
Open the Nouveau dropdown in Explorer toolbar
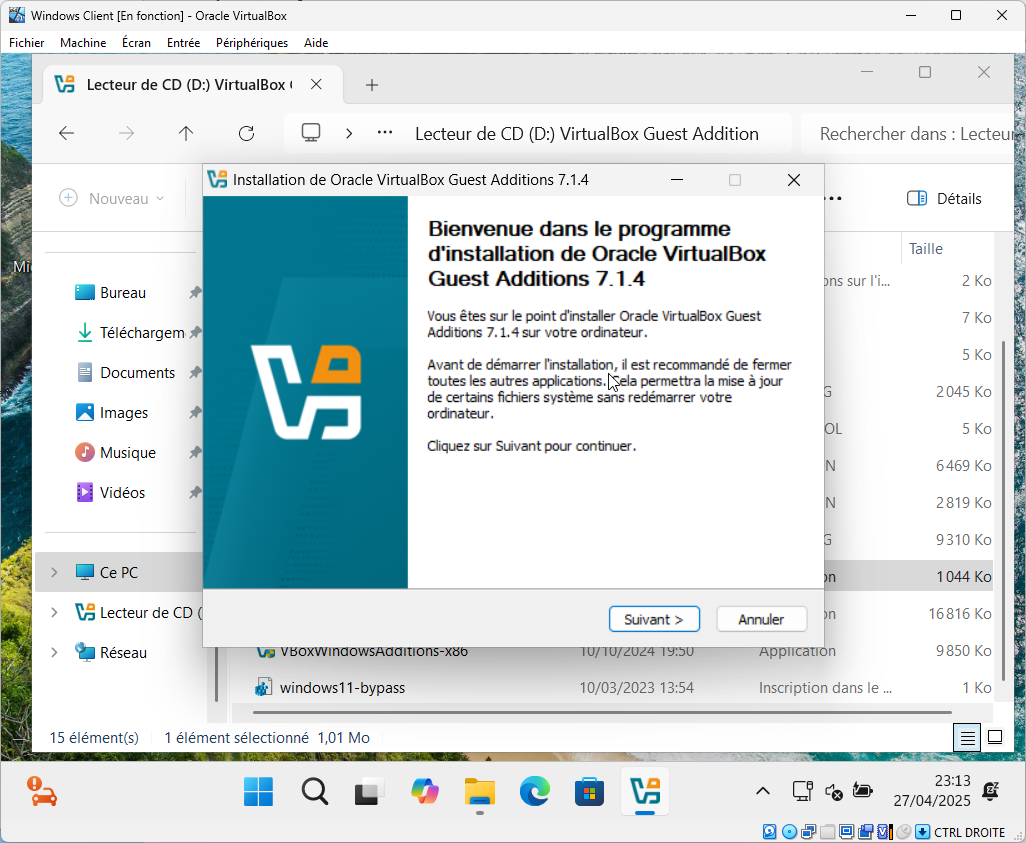pyautogui.click(x=111, y=198)
